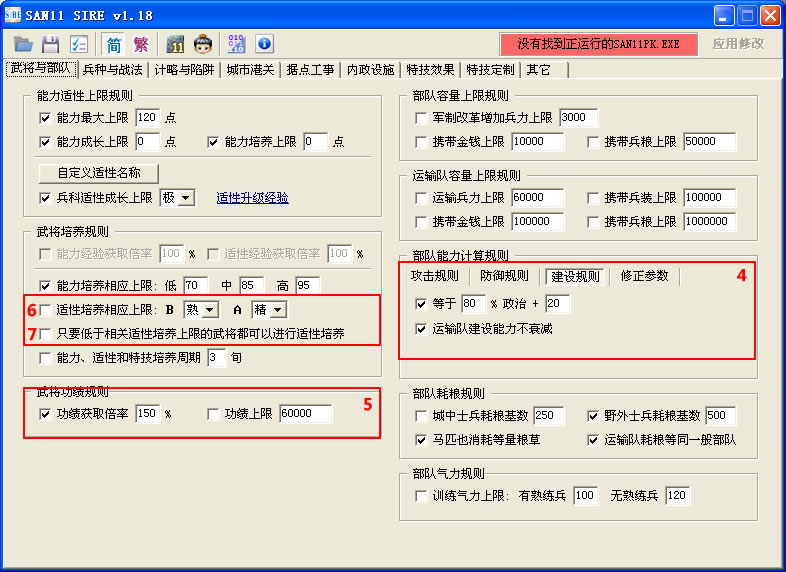Click the 功绩获取倍率 input field
786x572 pixels.
(147, 414)
